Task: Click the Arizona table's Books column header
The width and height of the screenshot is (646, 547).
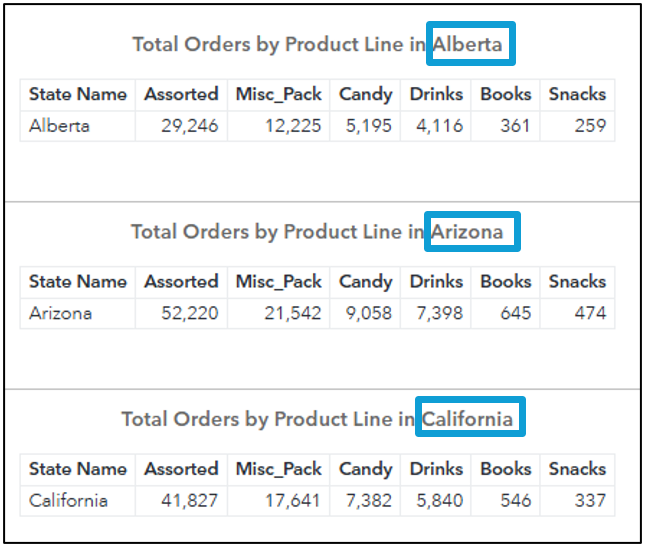Action: [x=506, y=282]
